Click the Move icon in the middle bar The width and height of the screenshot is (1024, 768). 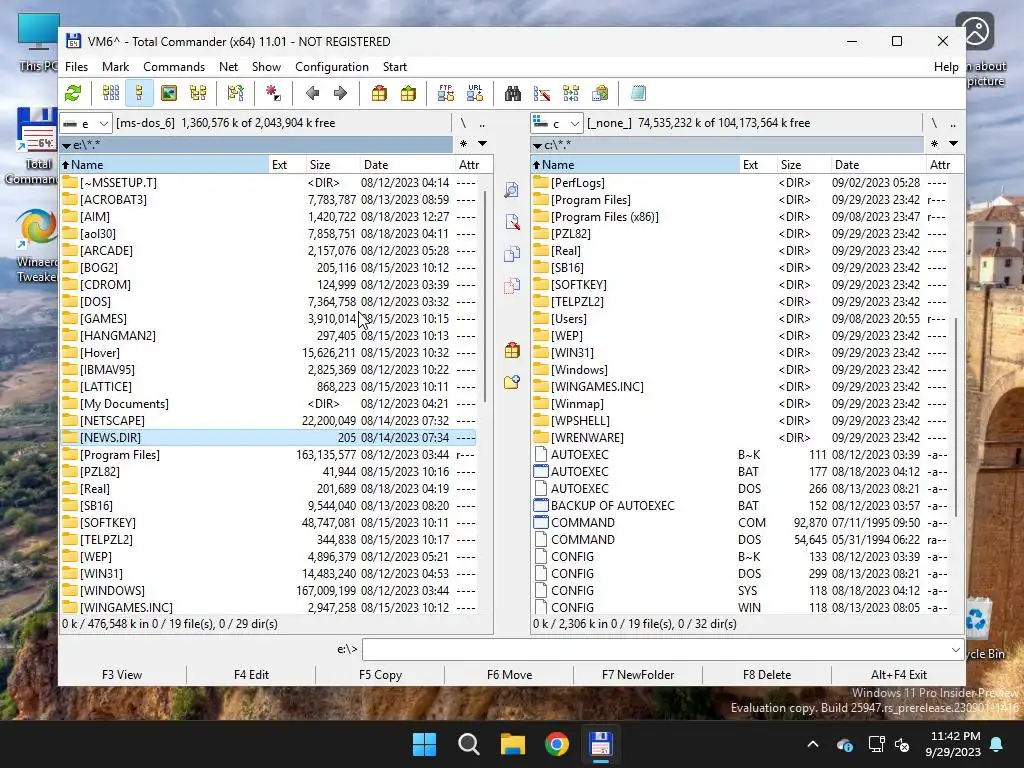pos(512,285)
